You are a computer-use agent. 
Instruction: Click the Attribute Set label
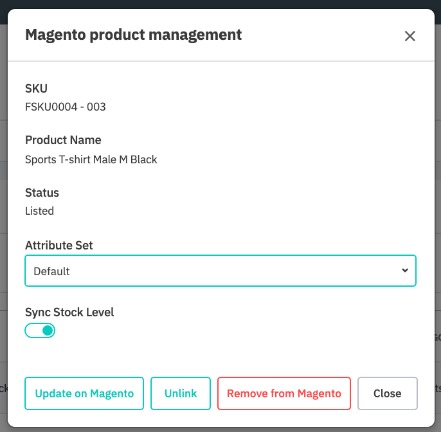59,245
